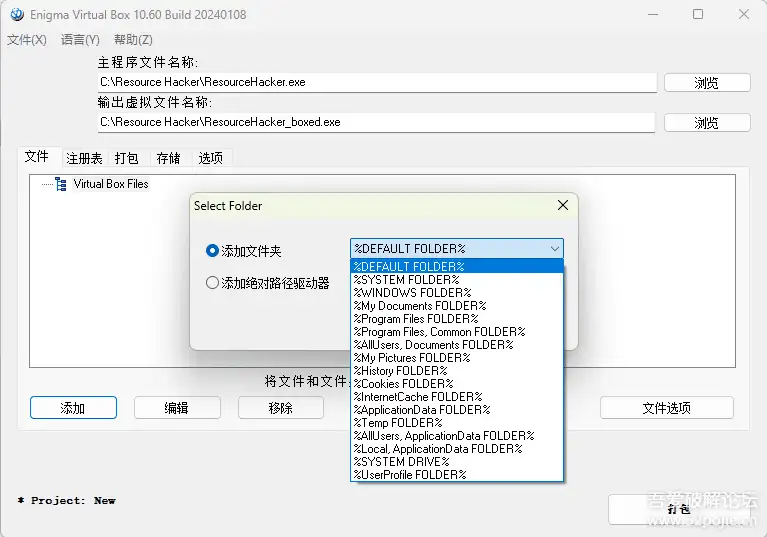Select the 添加绝对路径驱动器 radio option
Image resolution: width=767 pixels, height=537 pixels.
point(212,283)
